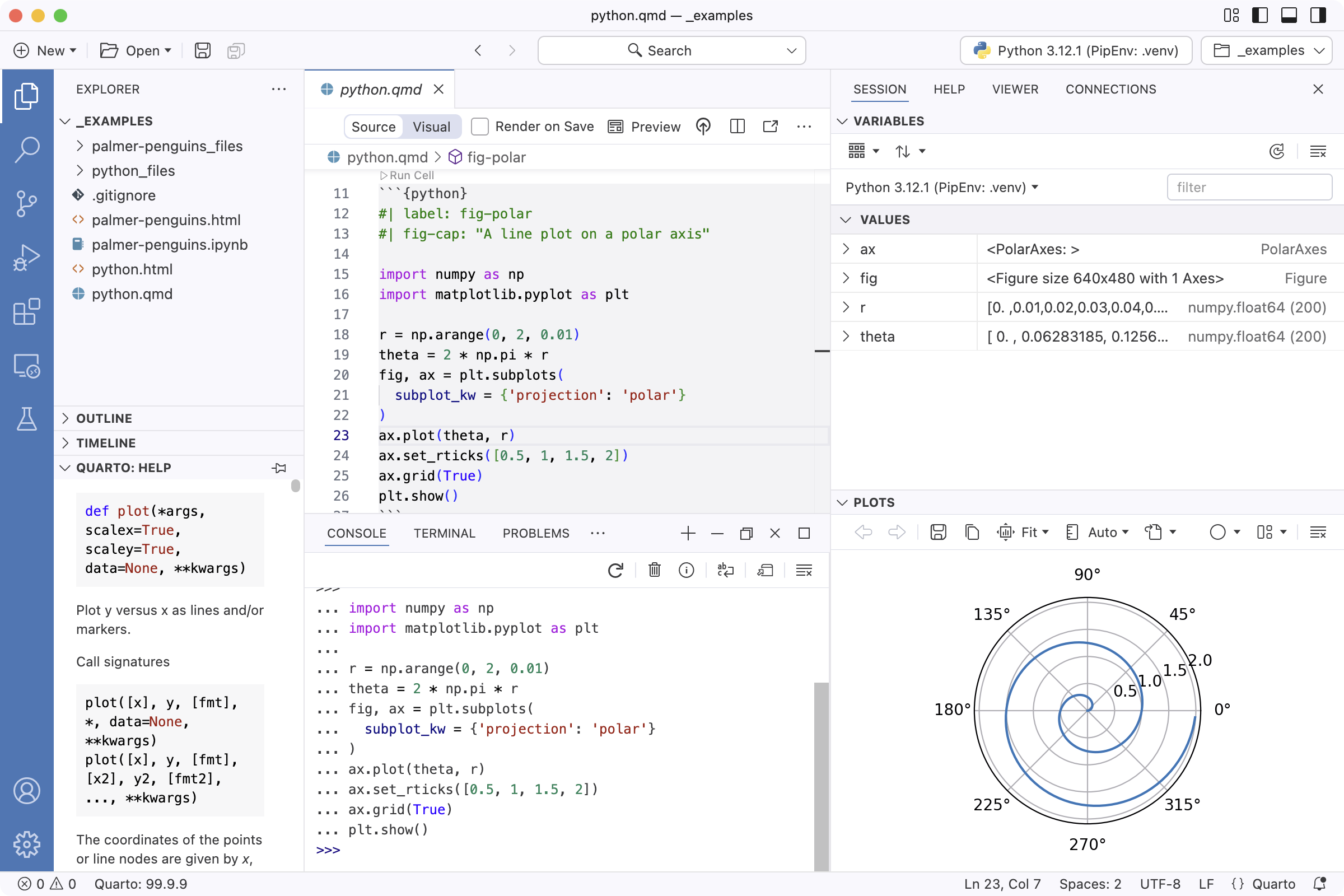Open the Explorer view in activity bar
1344x896 pixels.
[26, 96]
